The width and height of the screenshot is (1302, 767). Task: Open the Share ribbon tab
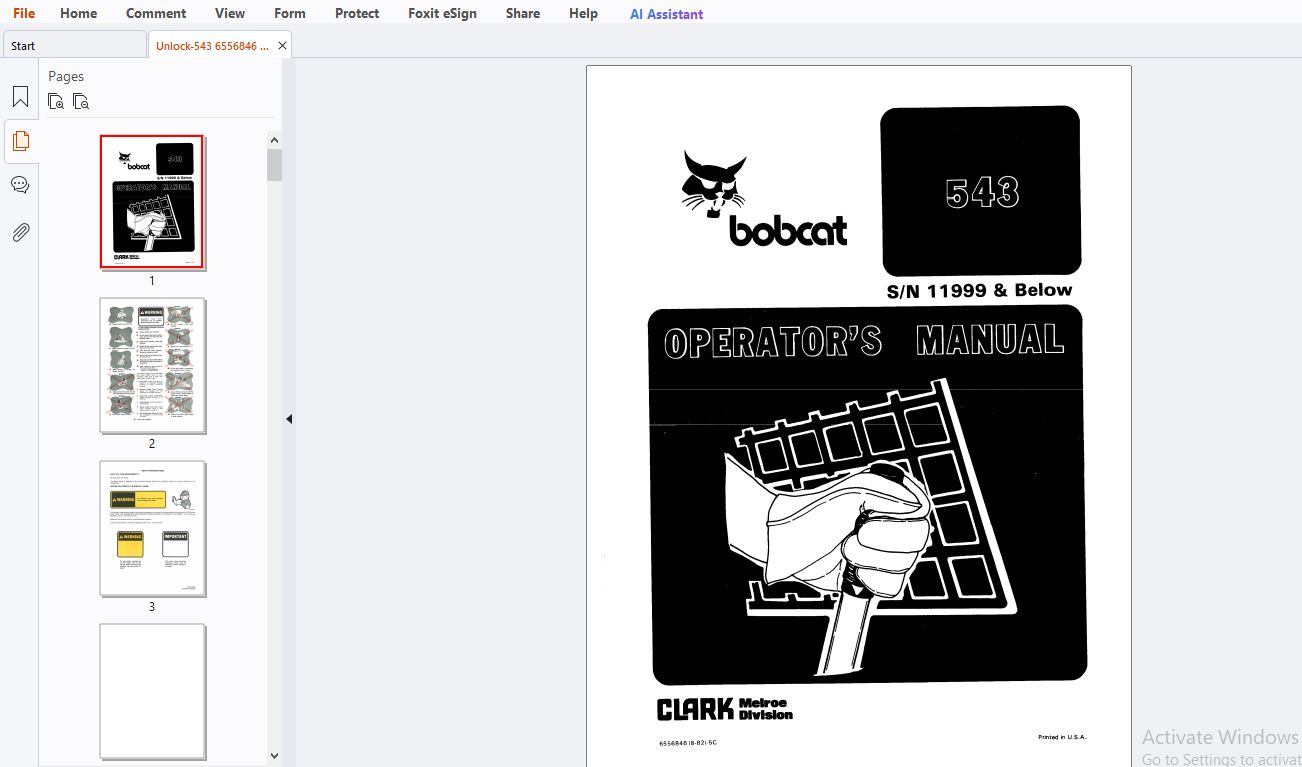[523, 13]
